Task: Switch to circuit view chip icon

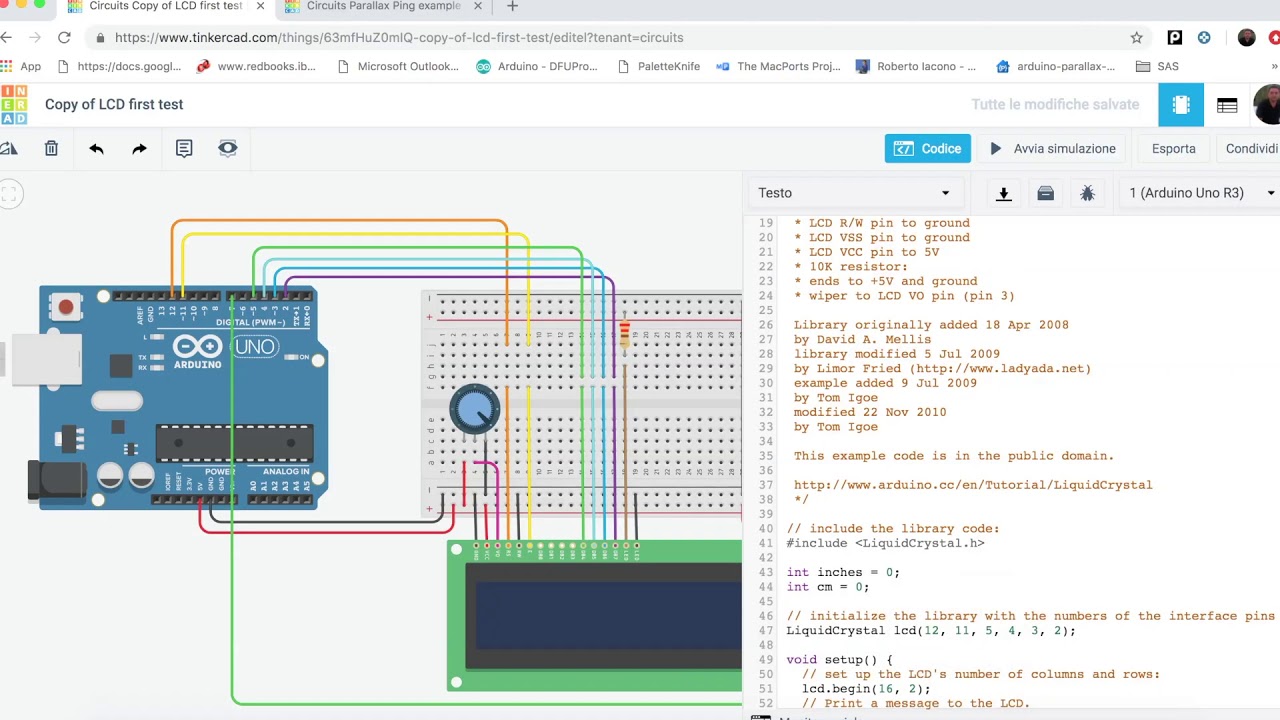Action: click(x=1181, y=104)
